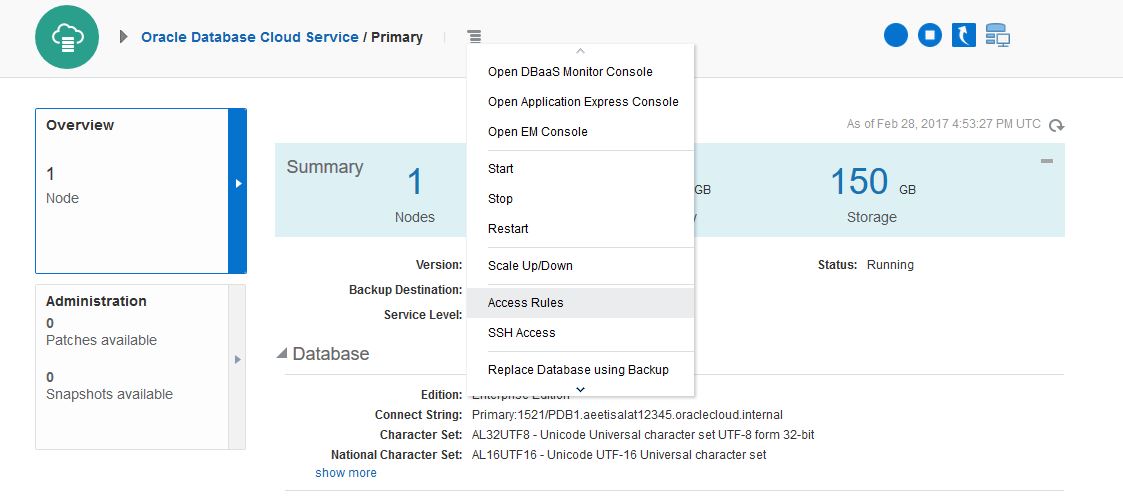
Task: Click 0 Snapshots available text
Action: point(109,386)
